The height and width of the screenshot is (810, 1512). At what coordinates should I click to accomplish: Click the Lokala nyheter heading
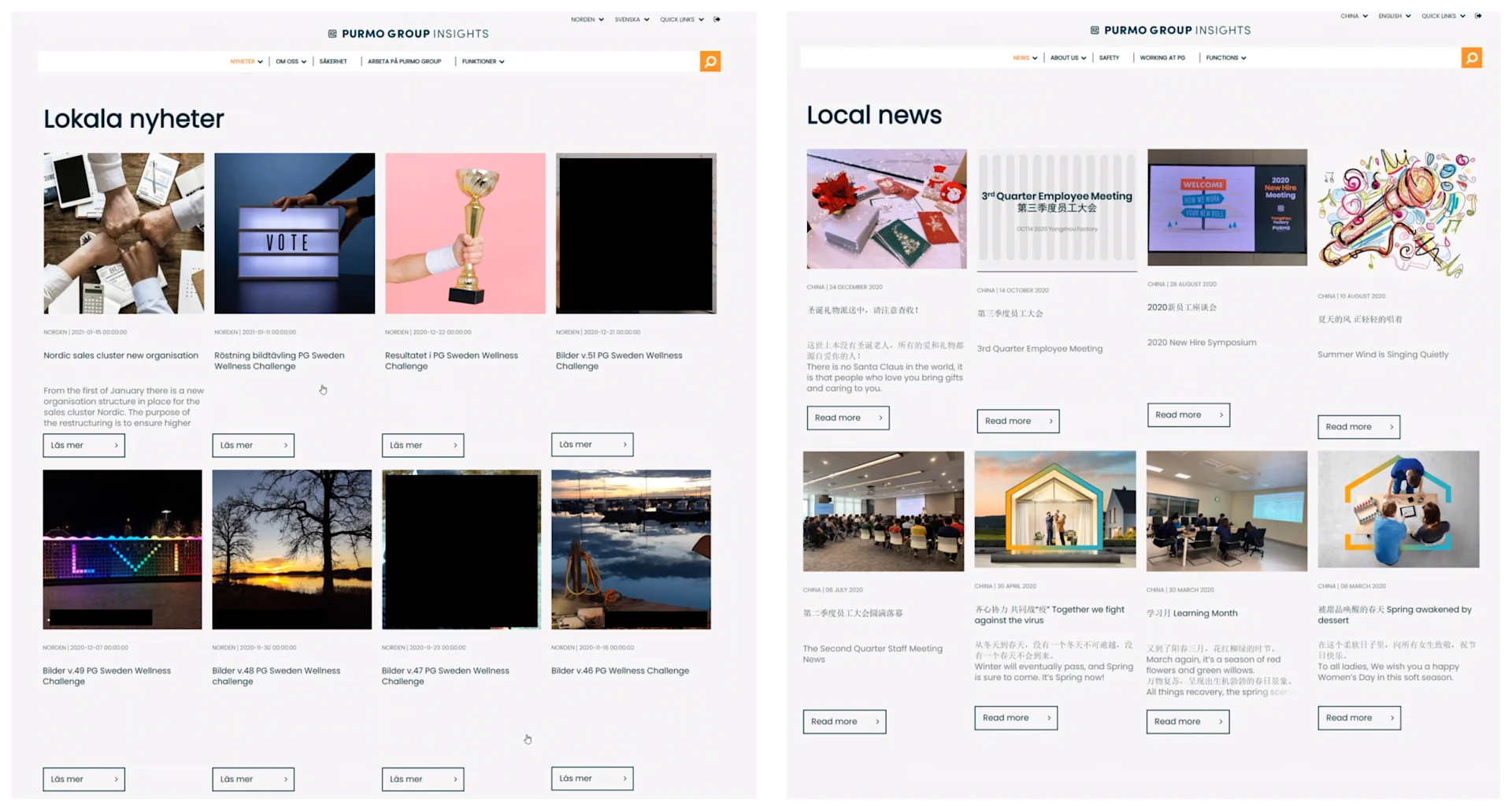134,119
